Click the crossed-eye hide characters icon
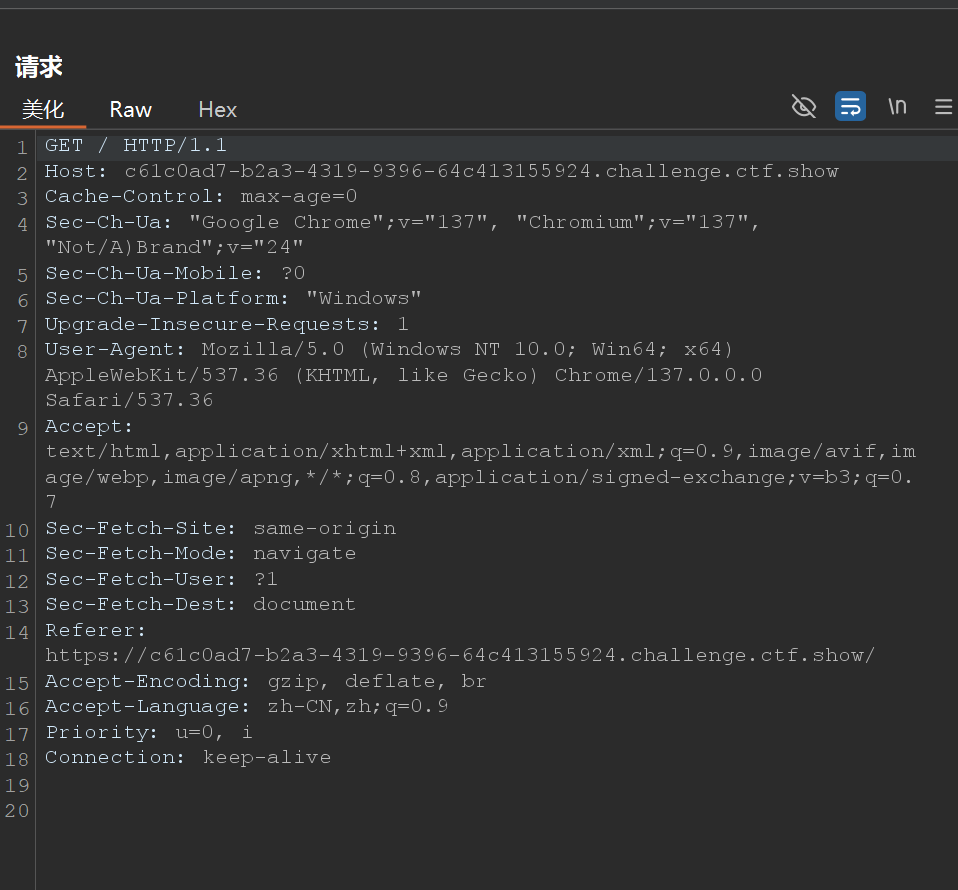The image size is (958, 890). tap(803, 106)
